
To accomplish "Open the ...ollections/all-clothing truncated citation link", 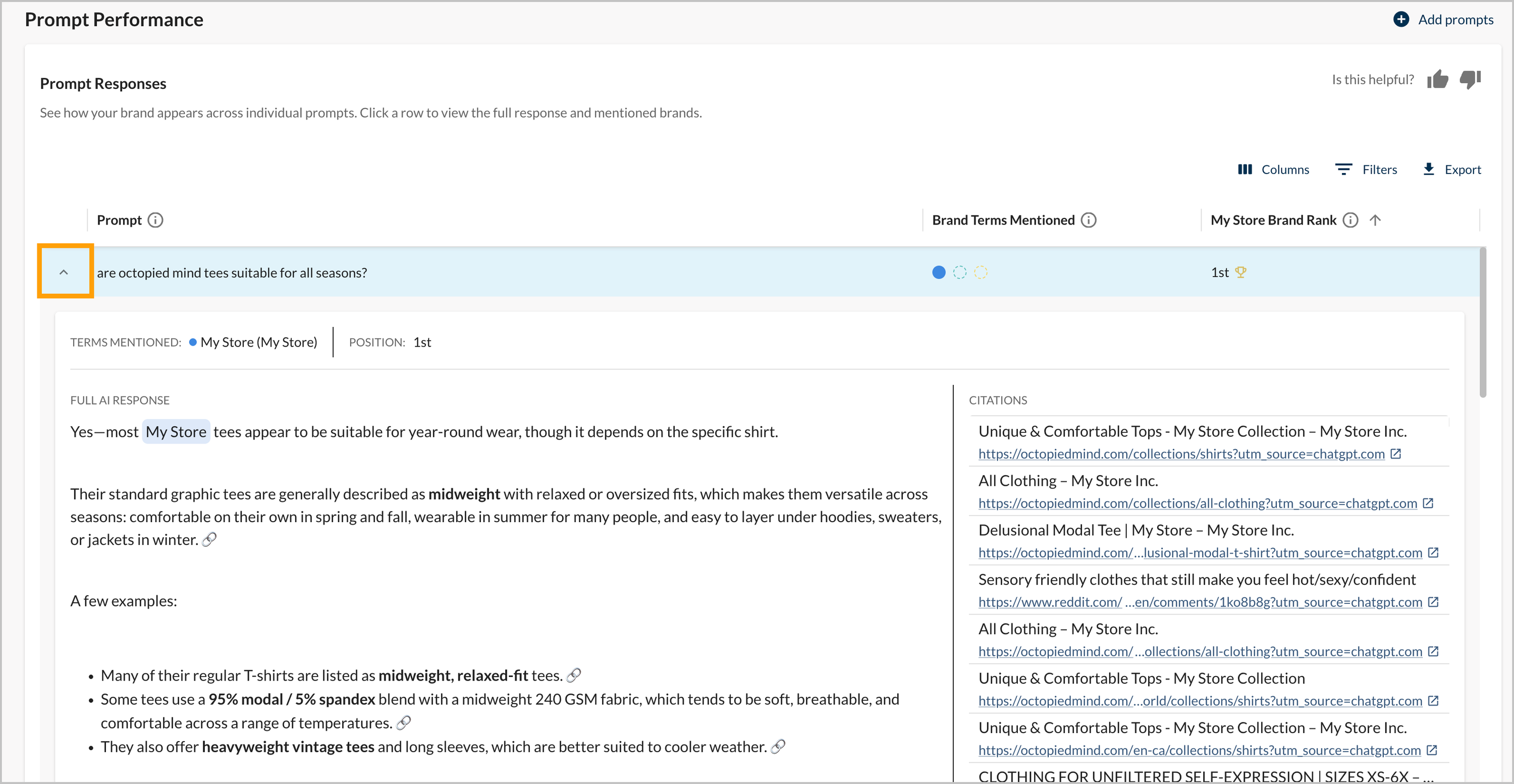I will tap(1200, 651).
